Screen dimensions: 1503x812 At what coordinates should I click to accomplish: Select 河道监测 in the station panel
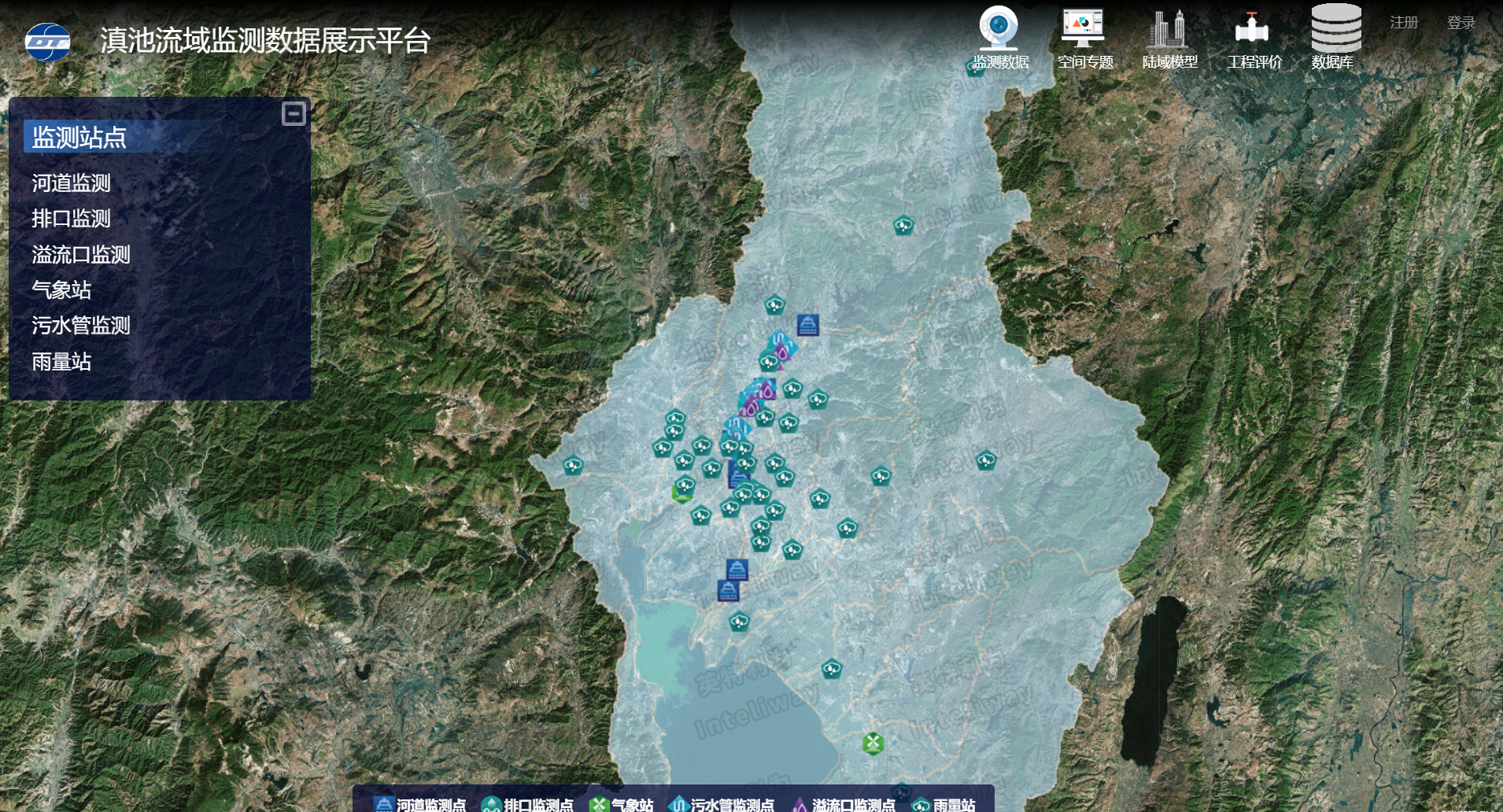coord(71,183)
